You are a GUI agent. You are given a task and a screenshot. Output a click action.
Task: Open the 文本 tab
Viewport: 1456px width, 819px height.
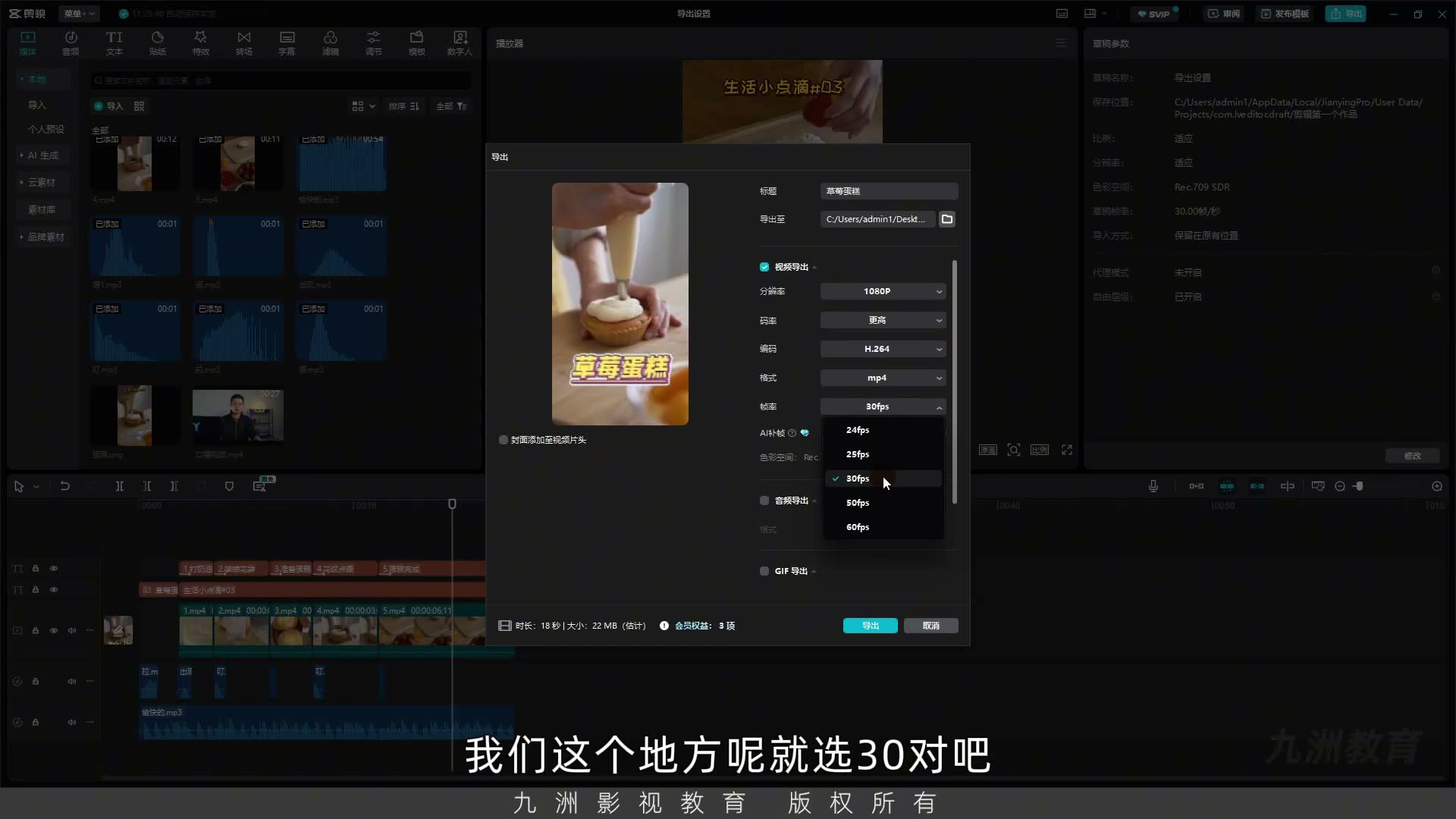click(x=114, y=43)
